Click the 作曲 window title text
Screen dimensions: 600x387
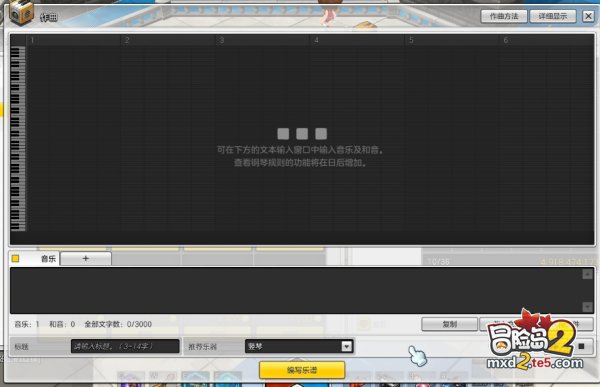pos(49,17)
